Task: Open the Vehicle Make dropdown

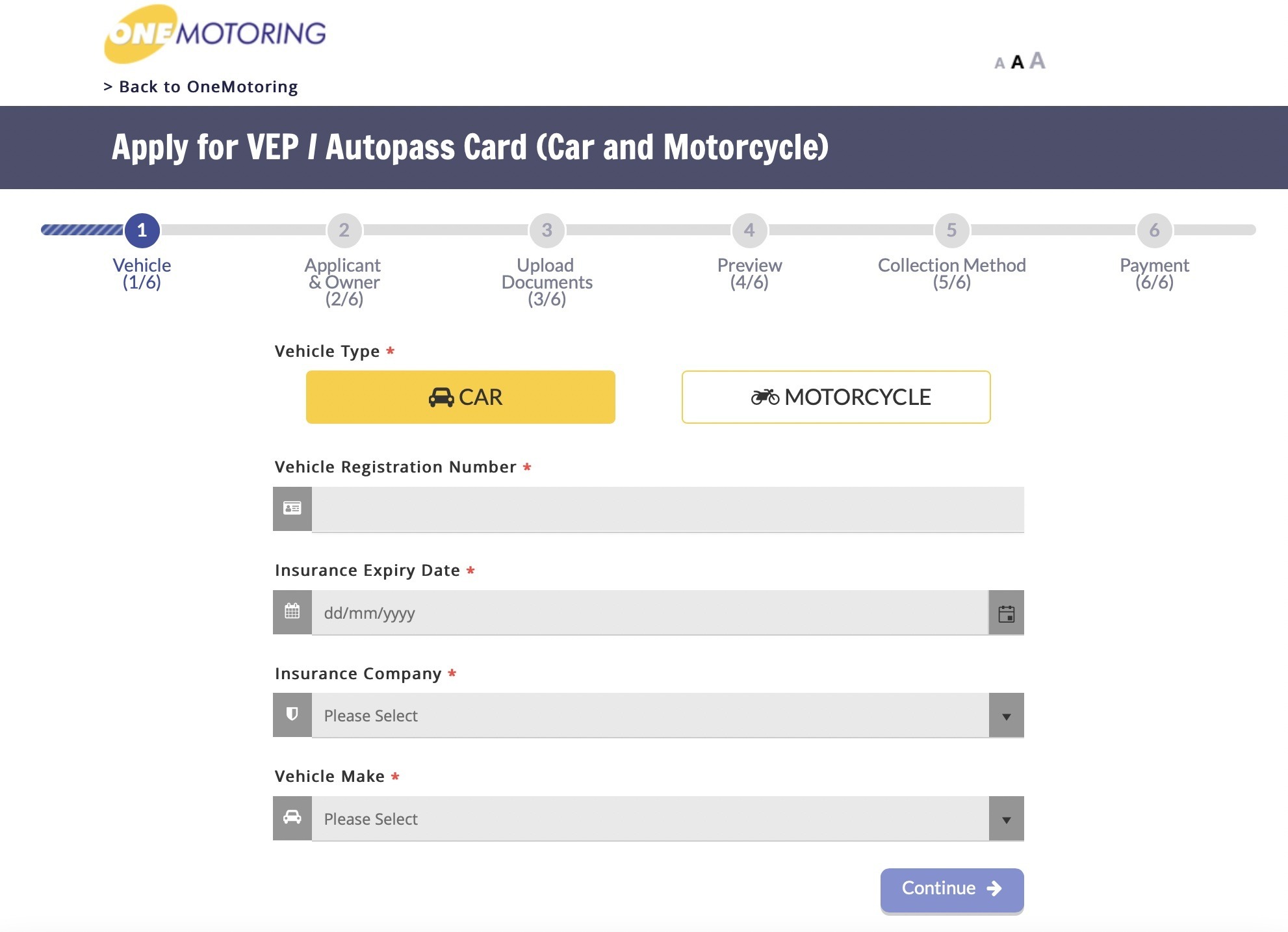Action: pyautogui.click(x=650, y=818)
